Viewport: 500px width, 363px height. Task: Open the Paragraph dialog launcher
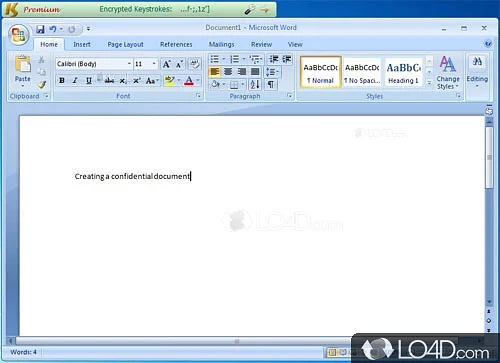tap(290, 96)
